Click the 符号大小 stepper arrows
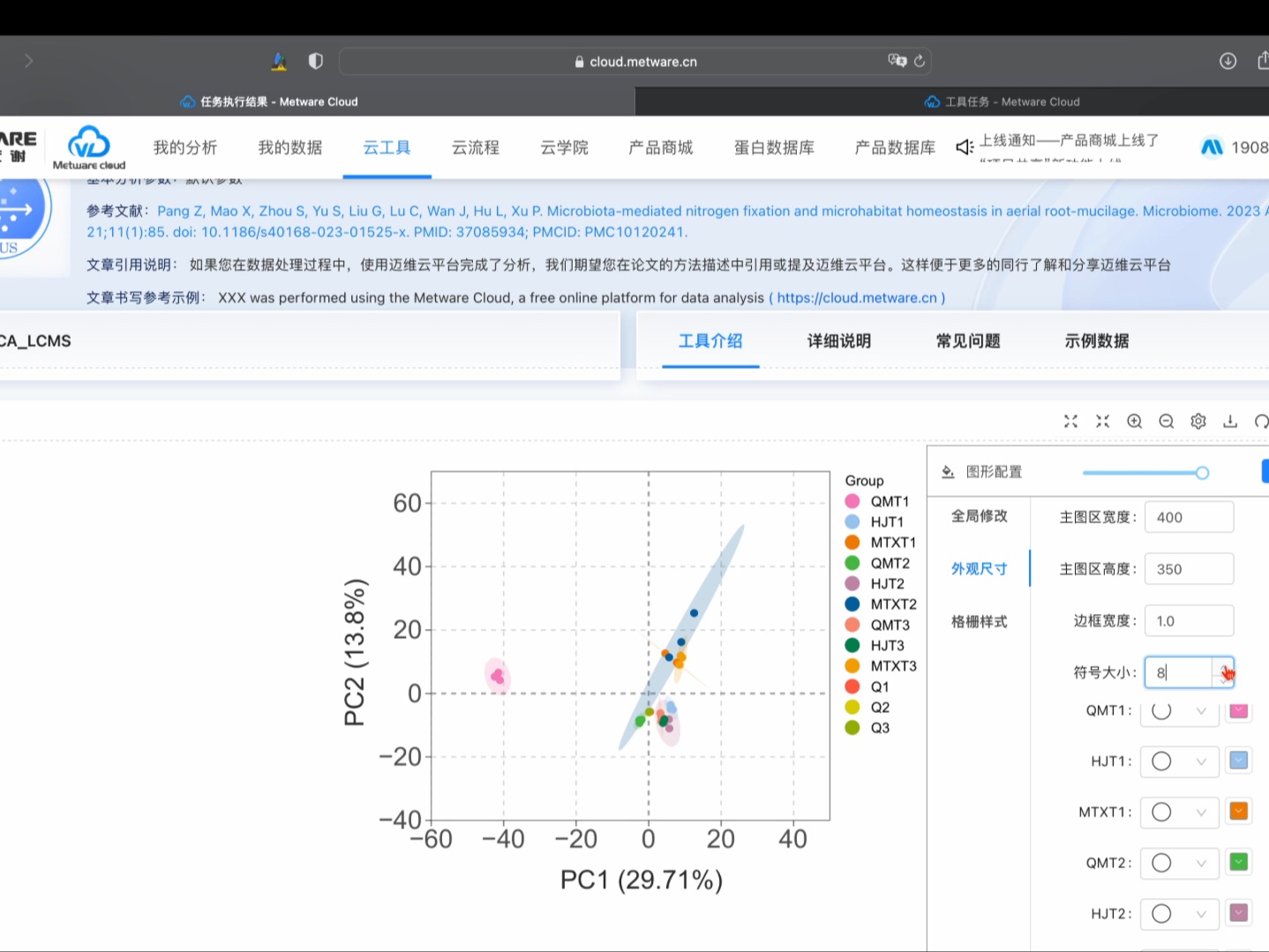 [1223, 673]
